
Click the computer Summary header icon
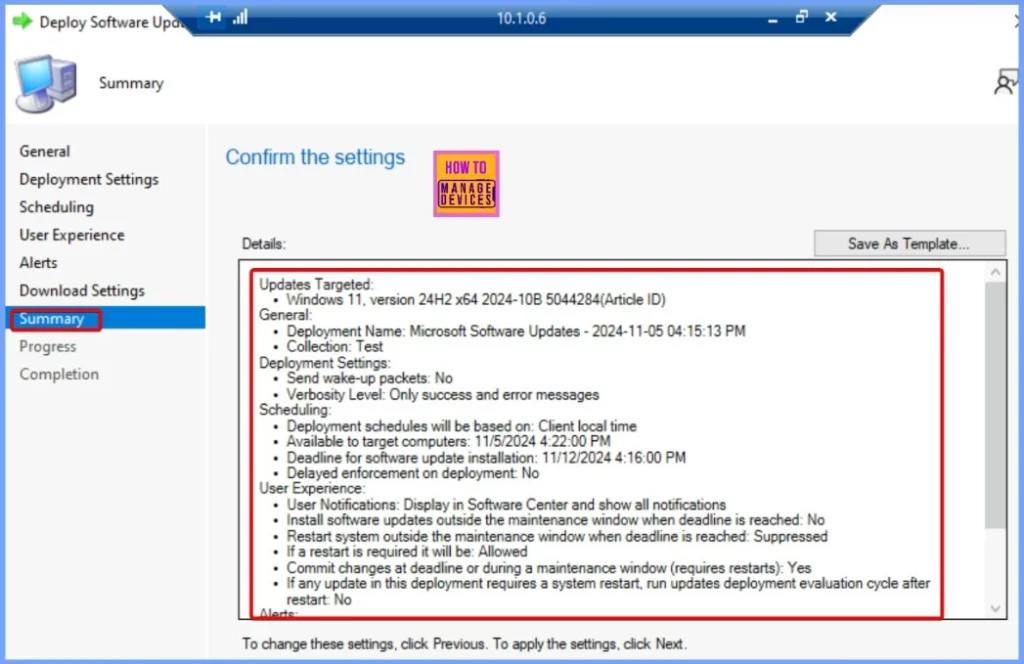[46, 84]
